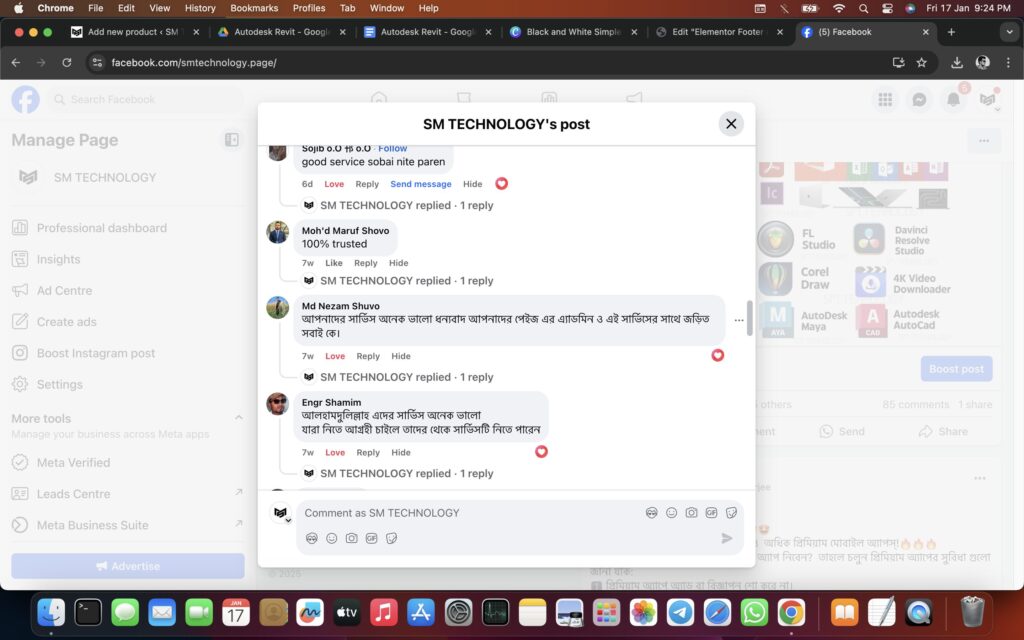
Task: Click the send comment arrow icon
Action: tap(727, 538)
